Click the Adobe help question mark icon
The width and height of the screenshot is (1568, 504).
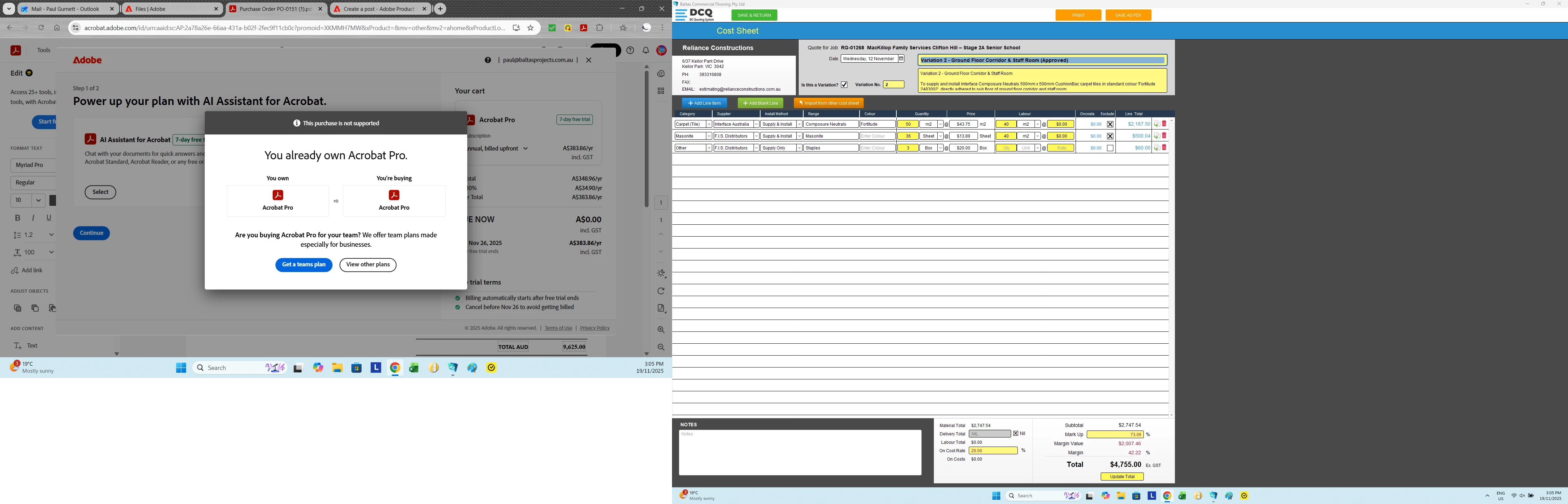tap(488, 60)
